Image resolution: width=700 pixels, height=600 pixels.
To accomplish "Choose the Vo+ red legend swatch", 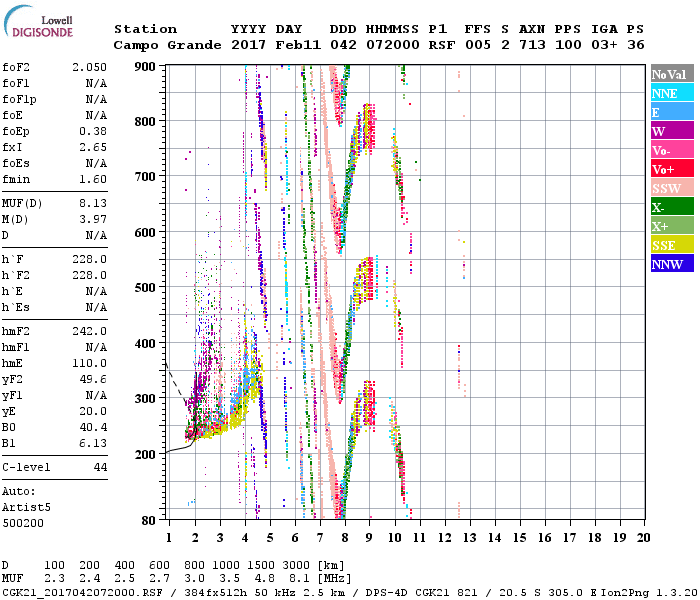I will (x=668, y=169).
